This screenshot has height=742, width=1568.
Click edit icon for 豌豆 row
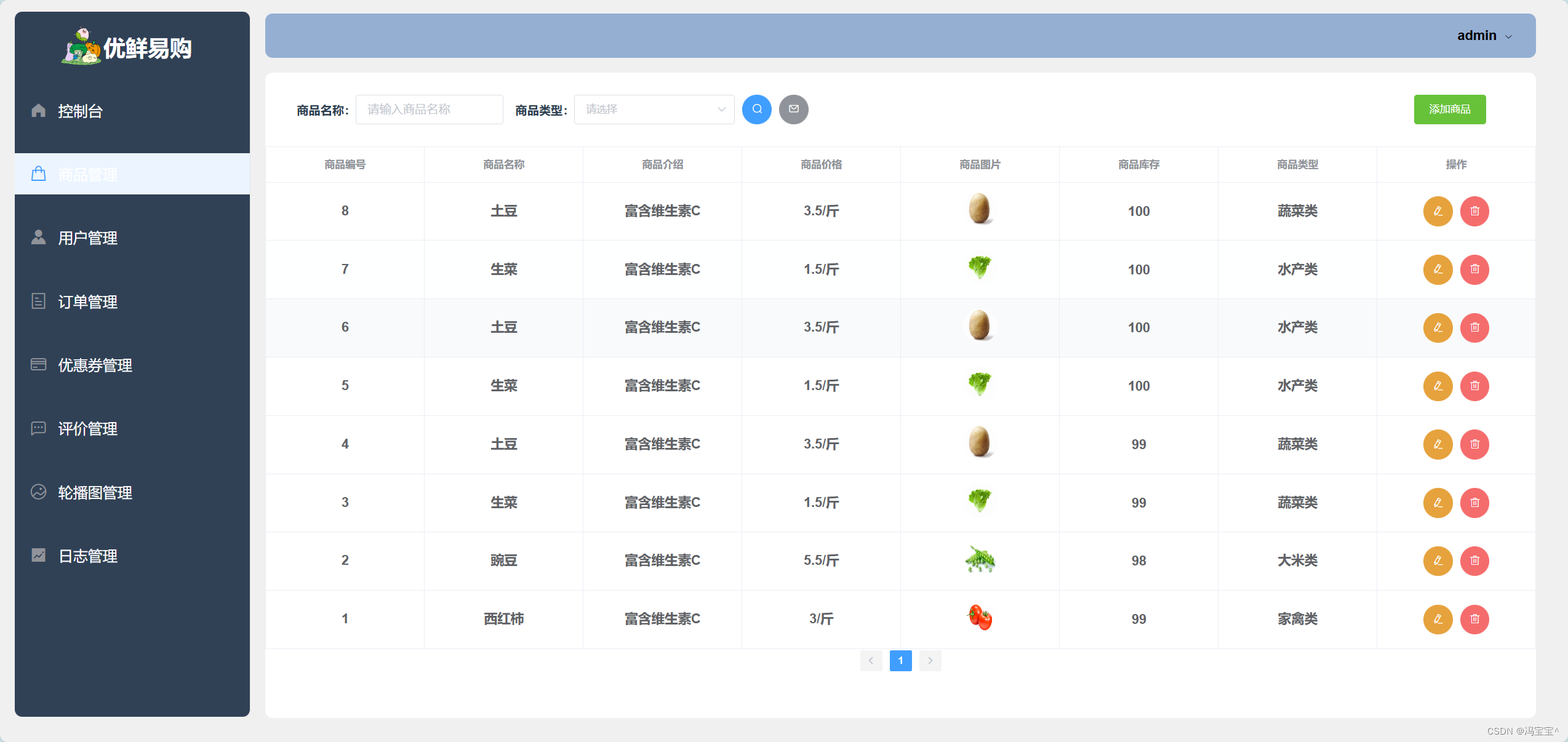pyautogui.click(x=1438, y=560)
